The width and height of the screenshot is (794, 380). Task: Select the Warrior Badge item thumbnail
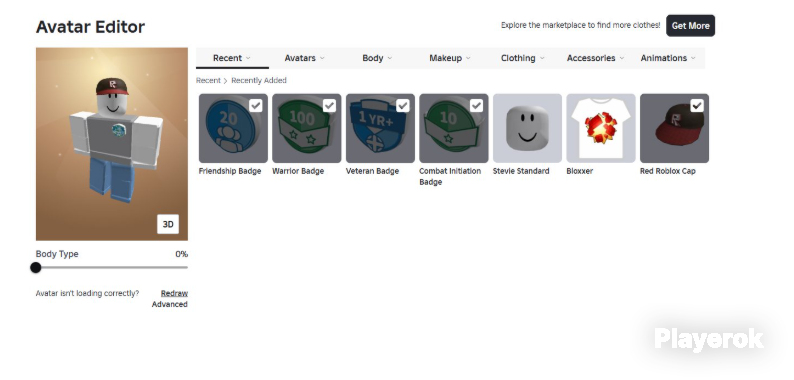pos(307,128)
